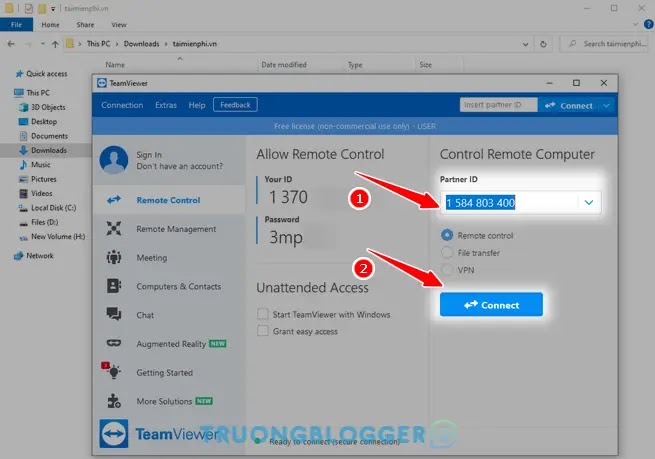This screenshot has height=459, width=655.
Task: Open the Extras menu
Action: [166, 105]
